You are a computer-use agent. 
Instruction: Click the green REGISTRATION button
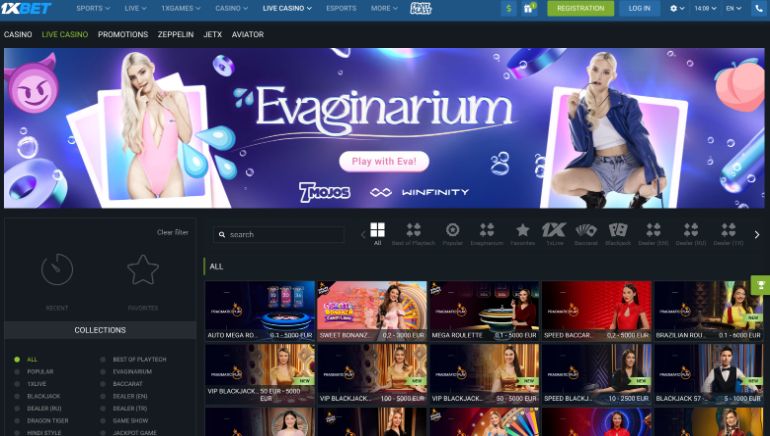click(580, 8)
